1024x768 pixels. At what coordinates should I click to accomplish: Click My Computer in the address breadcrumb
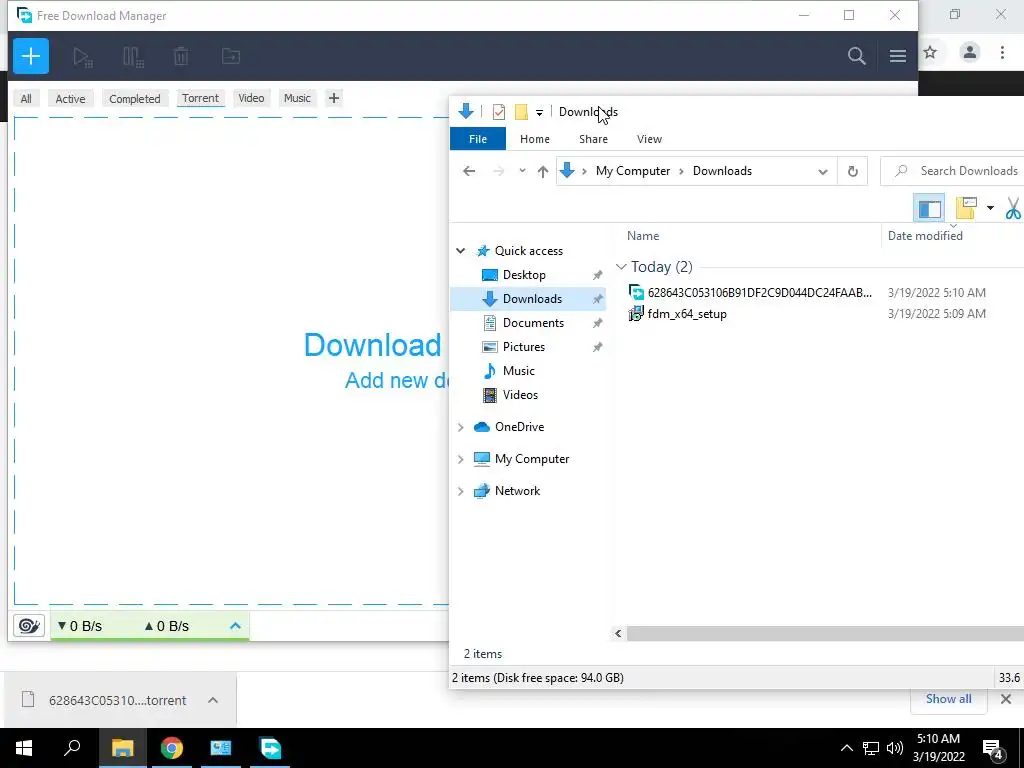coord(633,171)
